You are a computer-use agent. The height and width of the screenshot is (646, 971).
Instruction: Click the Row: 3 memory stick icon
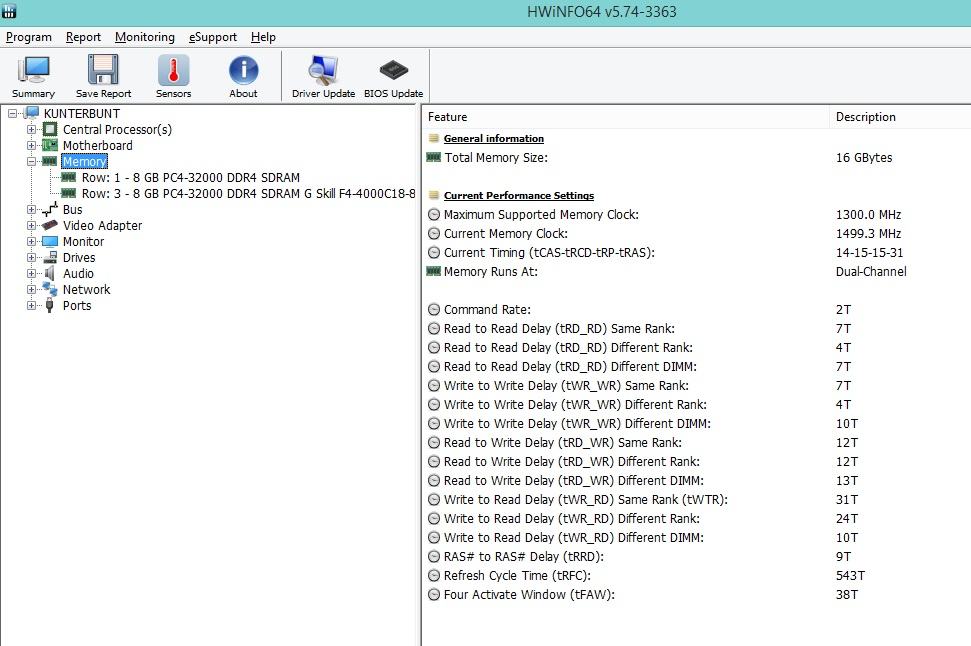pos(69,193)
